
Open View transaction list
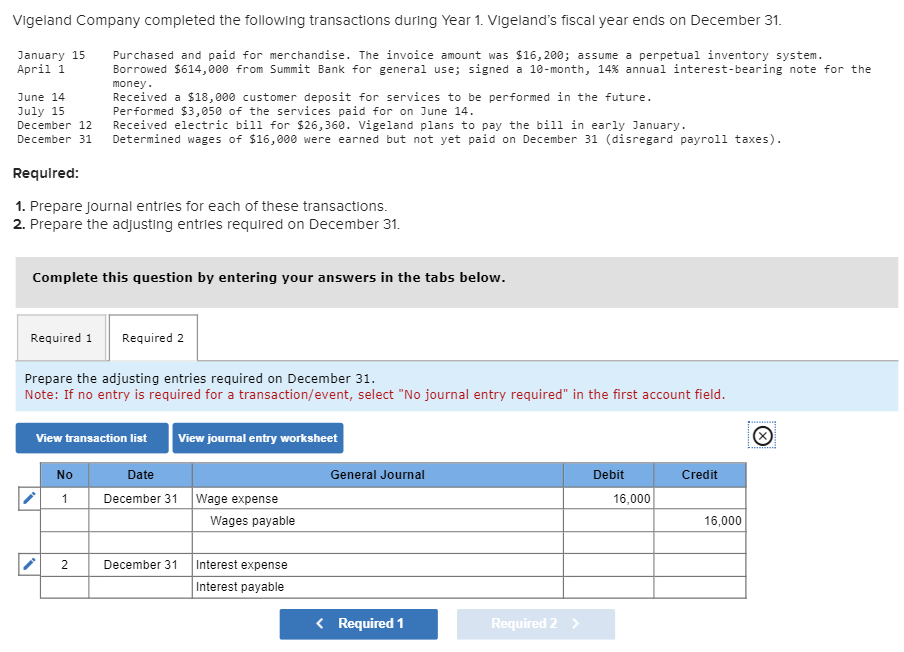click(92, 438)
